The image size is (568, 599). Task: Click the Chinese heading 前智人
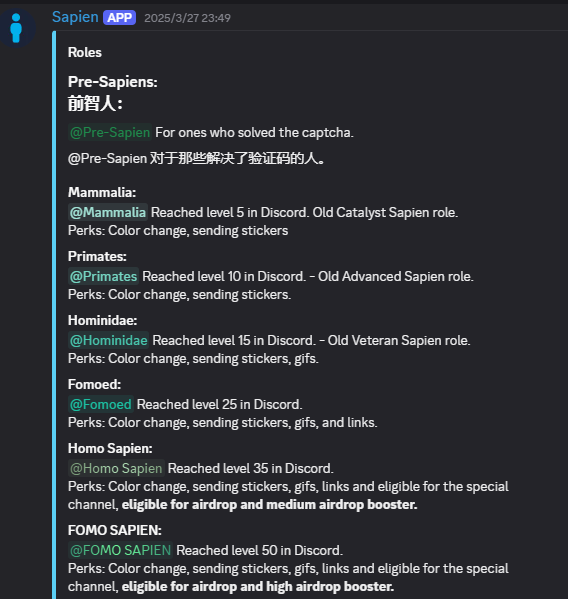click(95, 104)
